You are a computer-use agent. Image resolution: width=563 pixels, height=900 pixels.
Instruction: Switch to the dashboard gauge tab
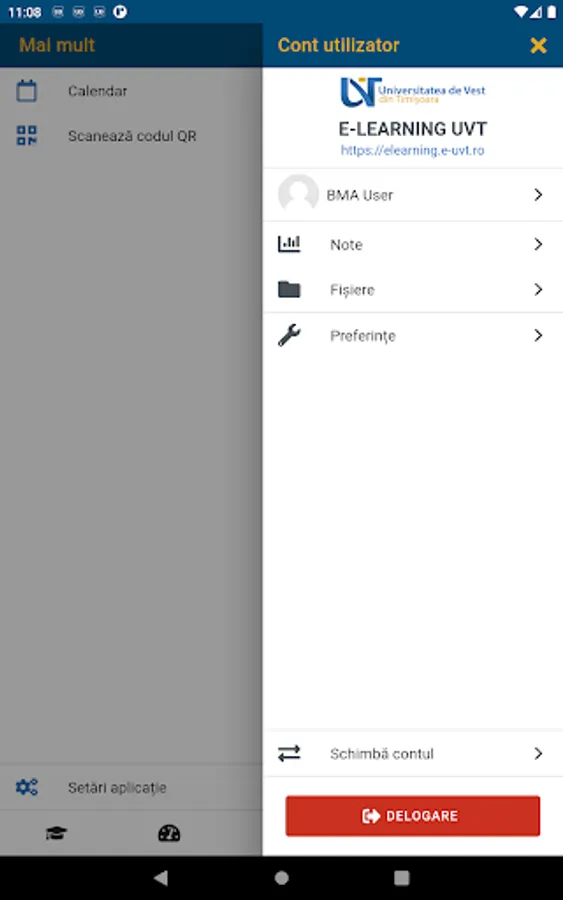(x=169, y=833)
